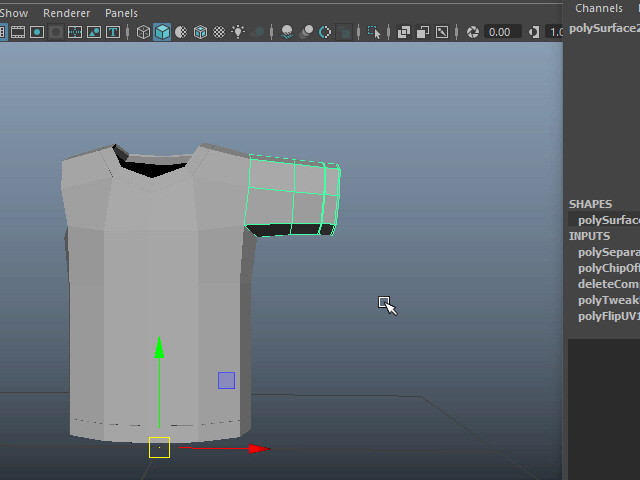Open the Renderer menu

click(66, 13)
